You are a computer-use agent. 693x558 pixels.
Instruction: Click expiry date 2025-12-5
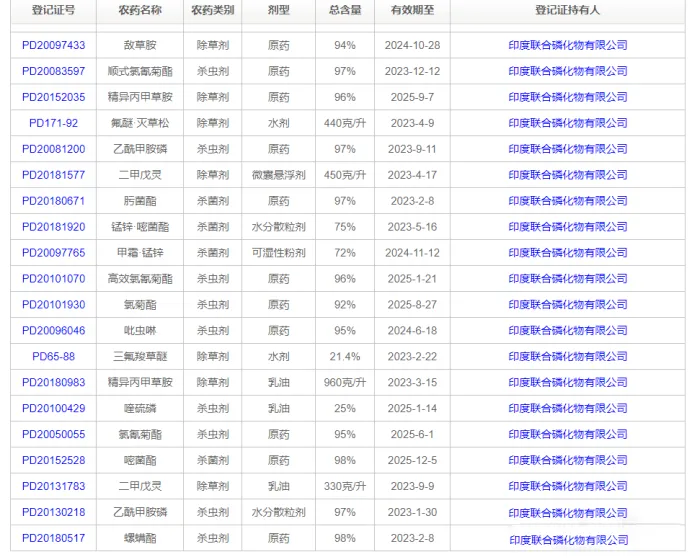click(x=412, y=460)
